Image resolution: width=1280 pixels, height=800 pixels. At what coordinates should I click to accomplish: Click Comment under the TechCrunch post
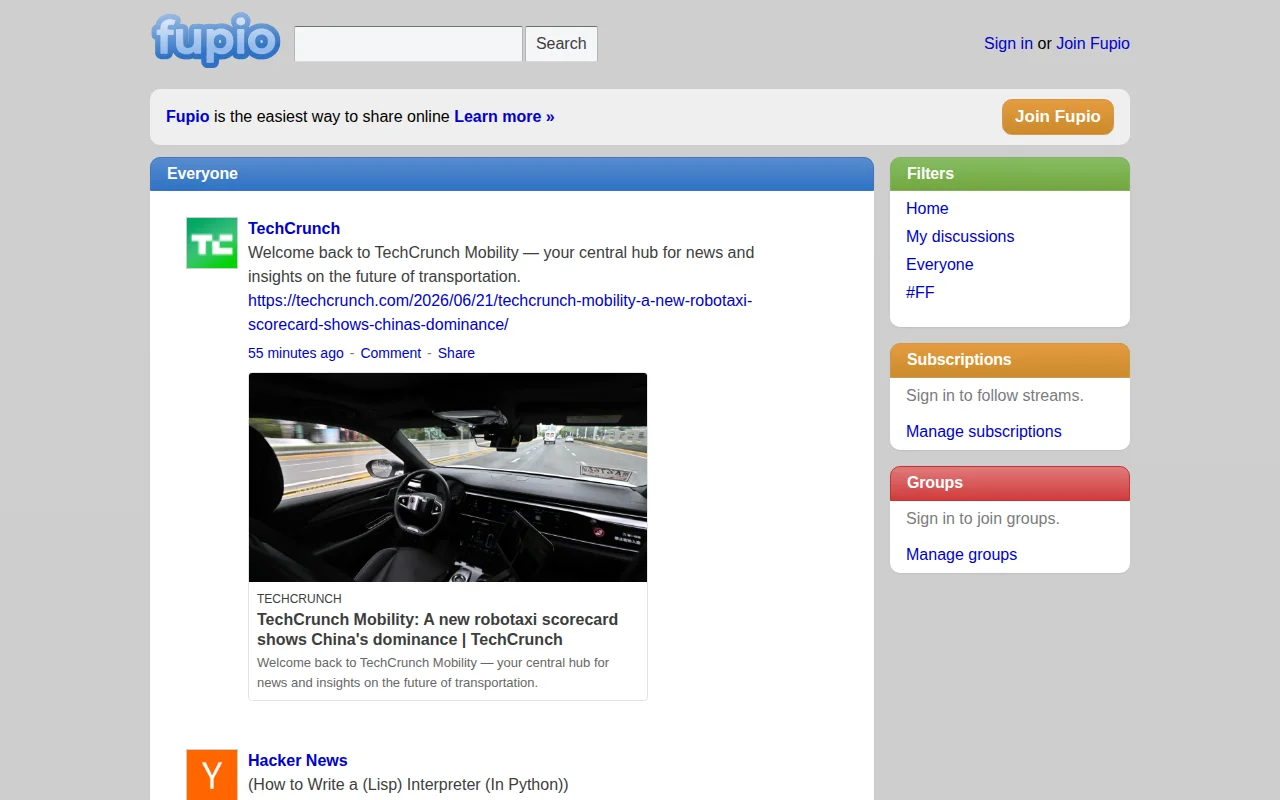pyautogui.click(x=391, y=353)
